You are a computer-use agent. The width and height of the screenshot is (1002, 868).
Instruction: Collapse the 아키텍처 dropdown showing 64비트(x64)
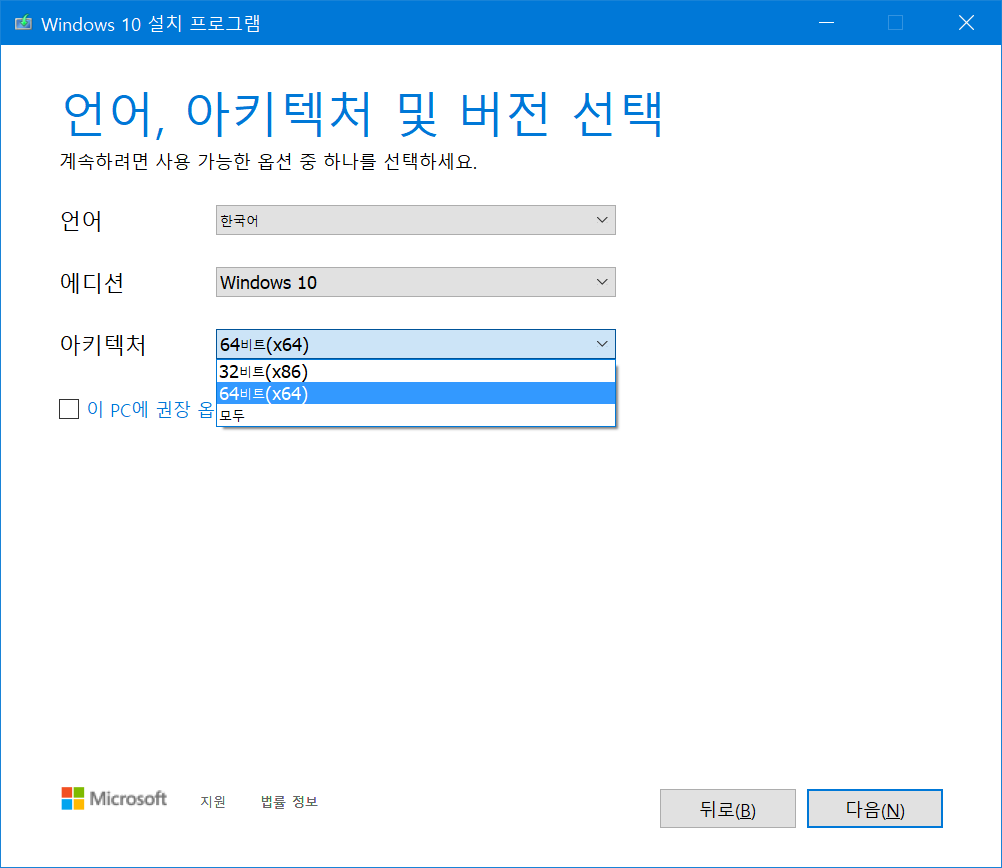coord(415,344)
